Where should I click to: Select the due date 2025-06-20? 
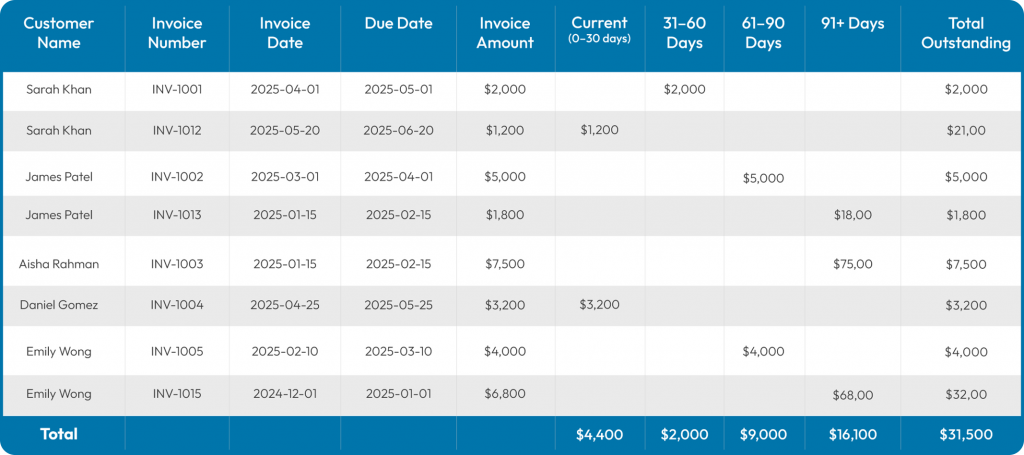click(398, 130)
